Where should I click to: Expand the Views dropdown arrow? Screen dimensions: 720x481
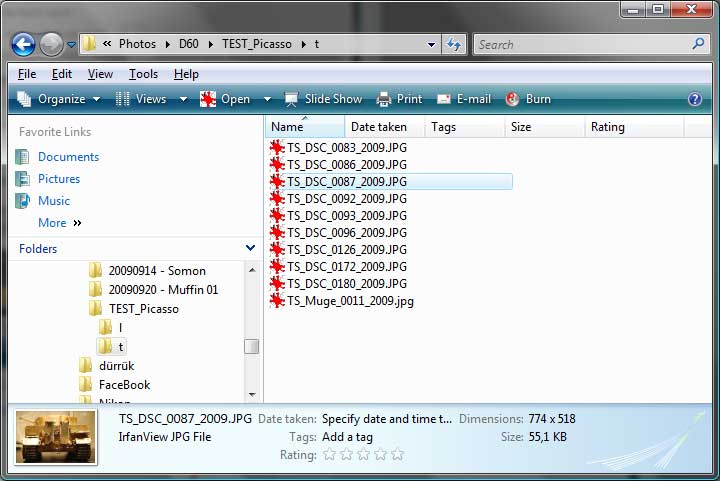coord(183,99)
